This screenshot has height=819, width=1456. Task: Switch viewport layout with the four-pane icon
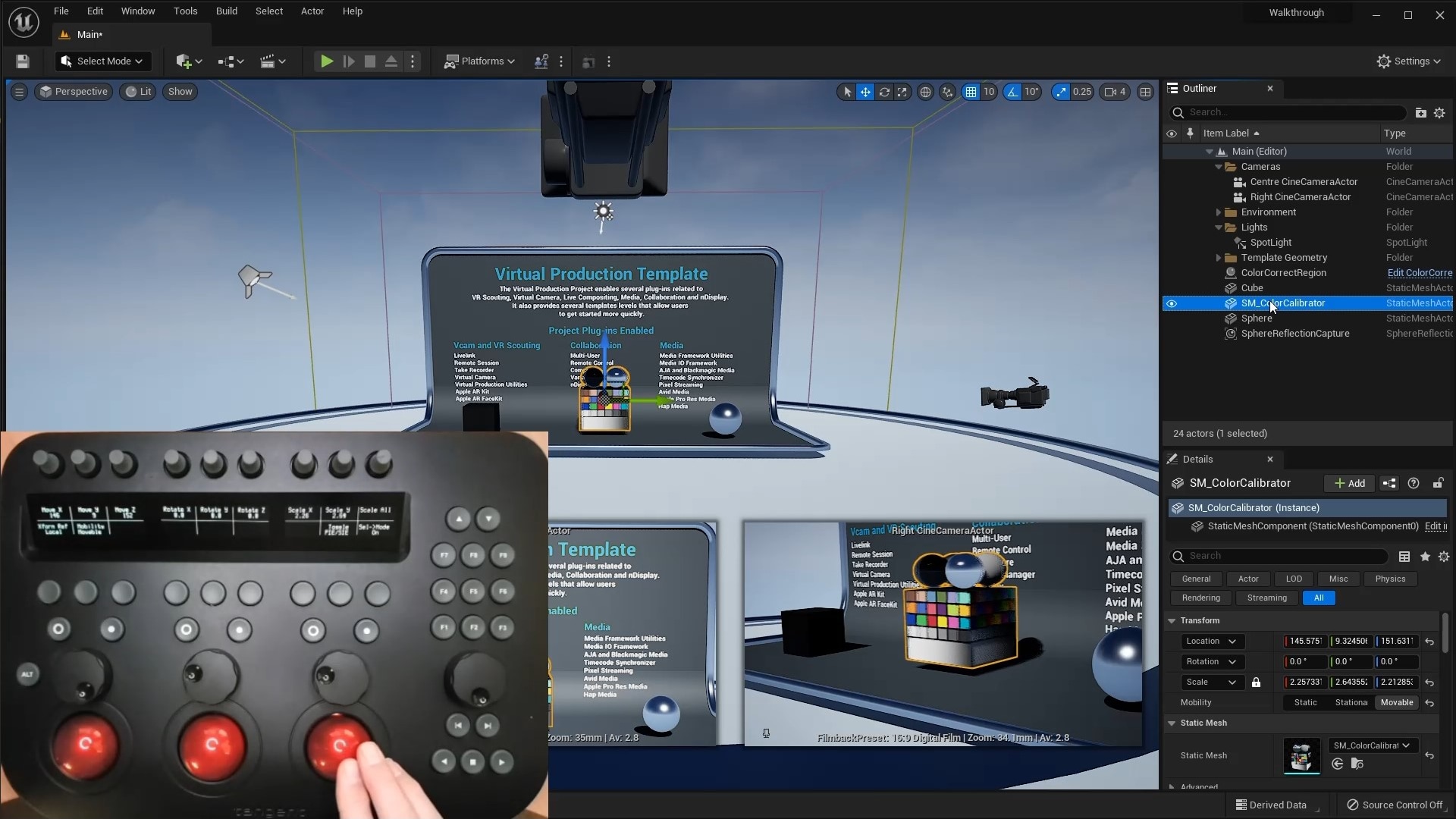1145,92
